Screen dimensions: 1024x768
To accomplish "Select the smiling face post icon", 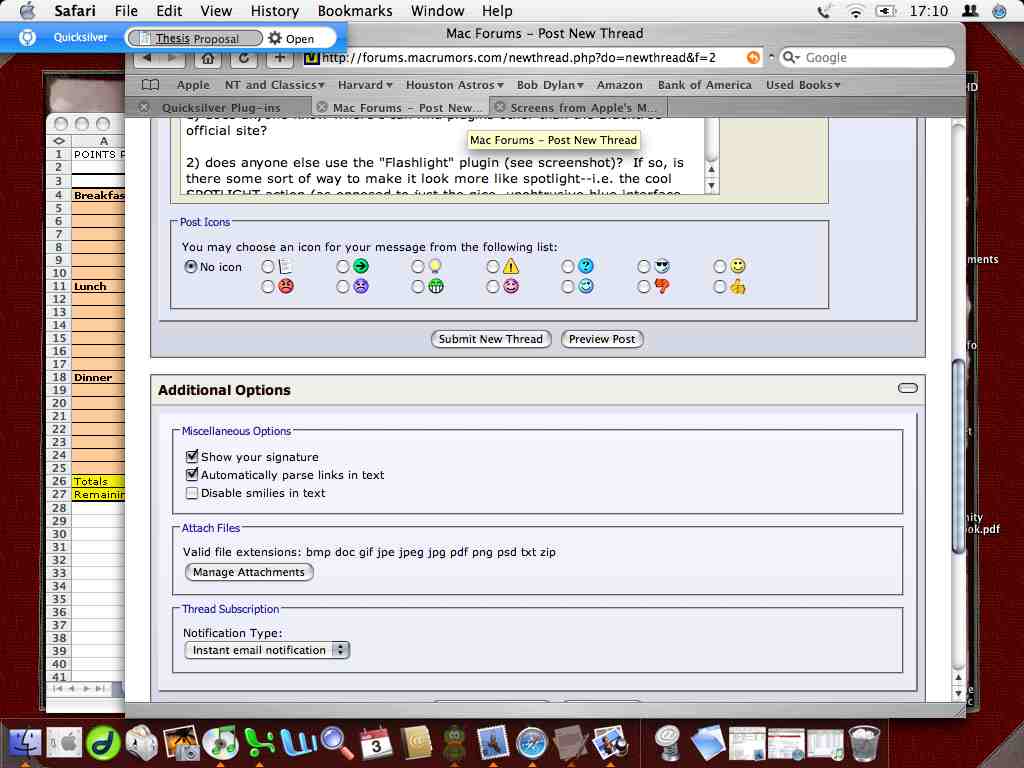I will [x=719, y=266].
